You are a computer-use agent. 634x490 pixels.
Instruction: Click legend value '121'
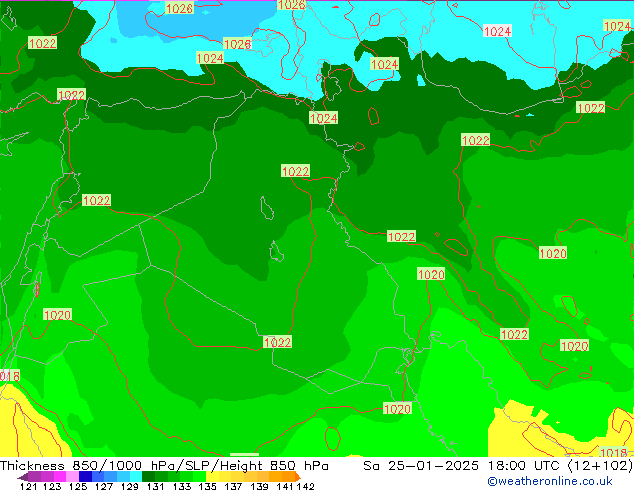click(28, 486)
